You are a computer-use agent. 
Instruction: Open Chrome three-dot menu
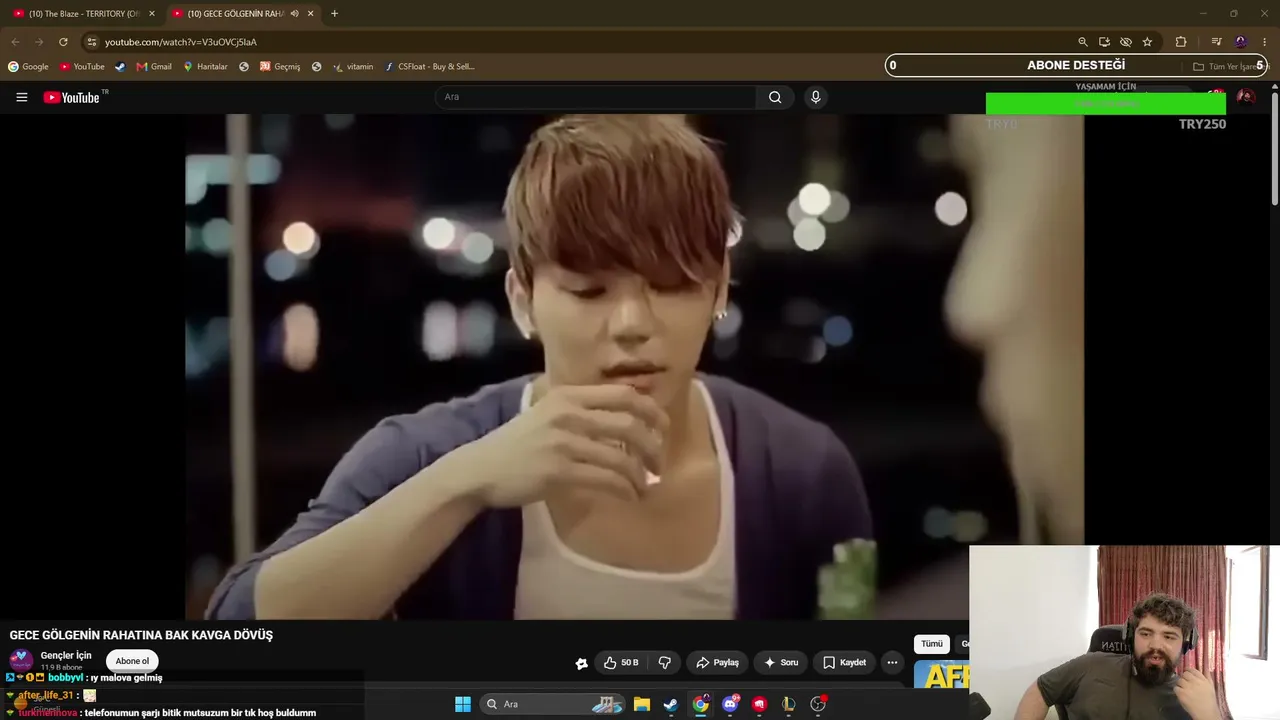click(1264, 42)
